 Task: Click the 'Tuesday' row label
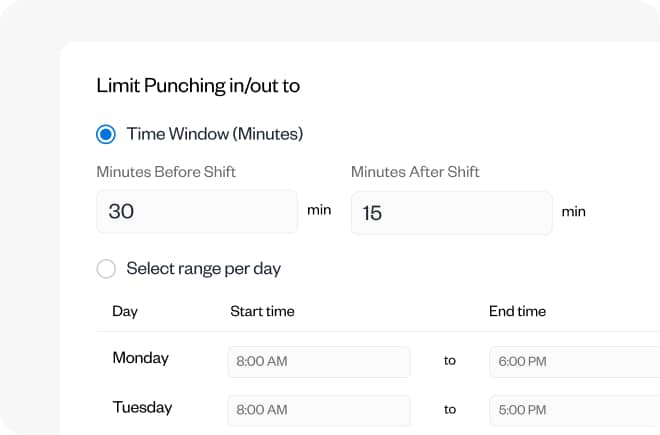pos(142,407)
